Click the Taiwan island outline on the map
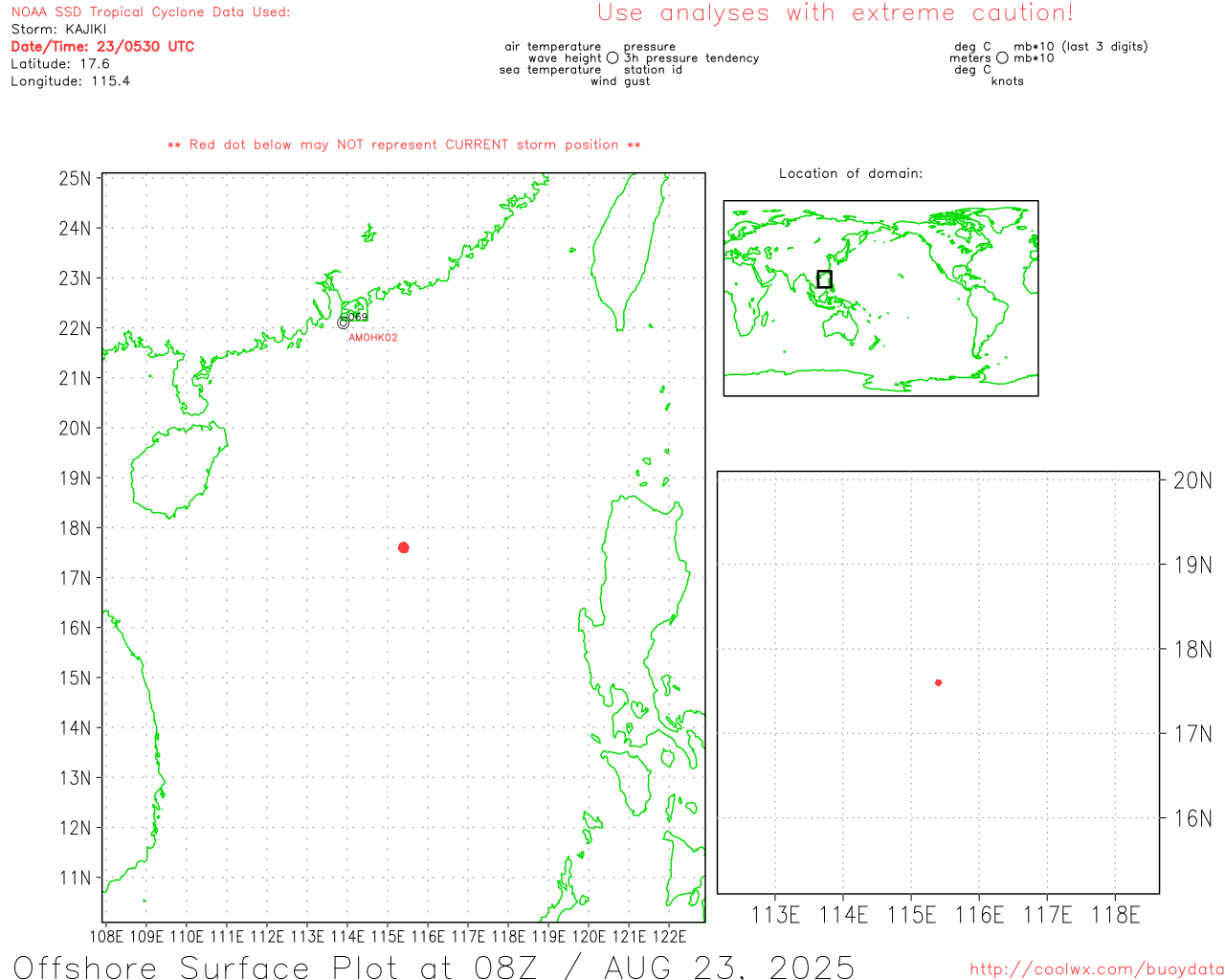This screenshot has height=980, width=1225. pyautogui.click(x=629, y=254)
